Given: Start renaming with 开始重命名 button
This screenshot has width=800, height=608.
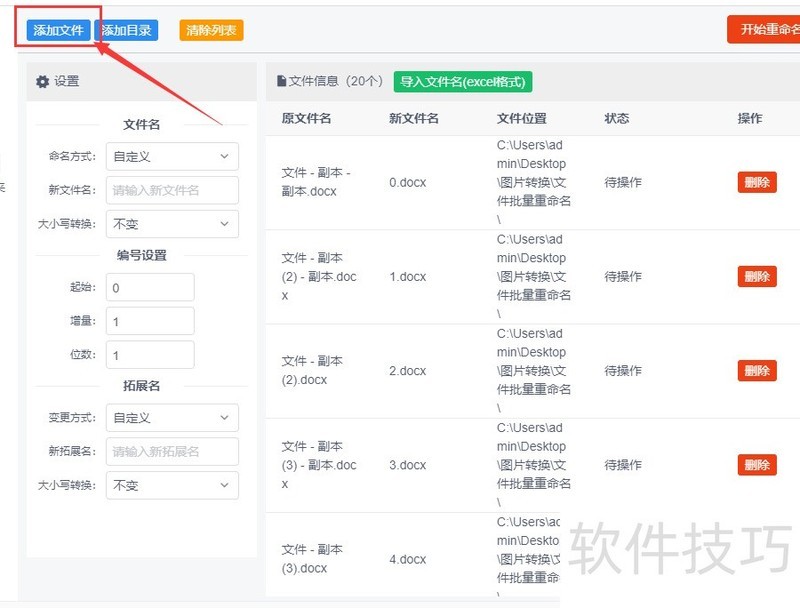Looking at the screenshot, I should pos(765,29).
